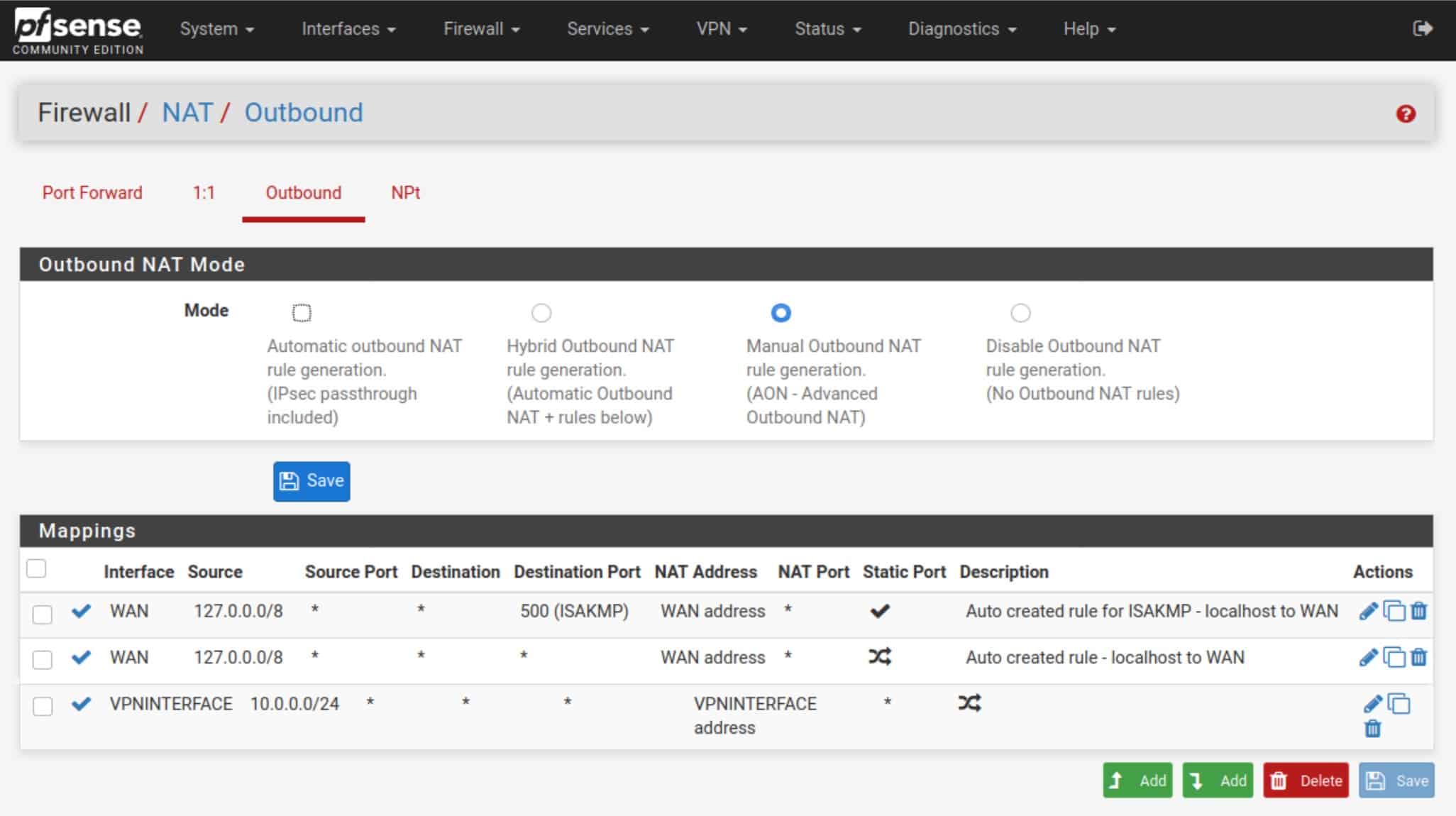
Task: Copy the ISAKMP localhost to WAN rule
Action: [x=1394, y=611]
